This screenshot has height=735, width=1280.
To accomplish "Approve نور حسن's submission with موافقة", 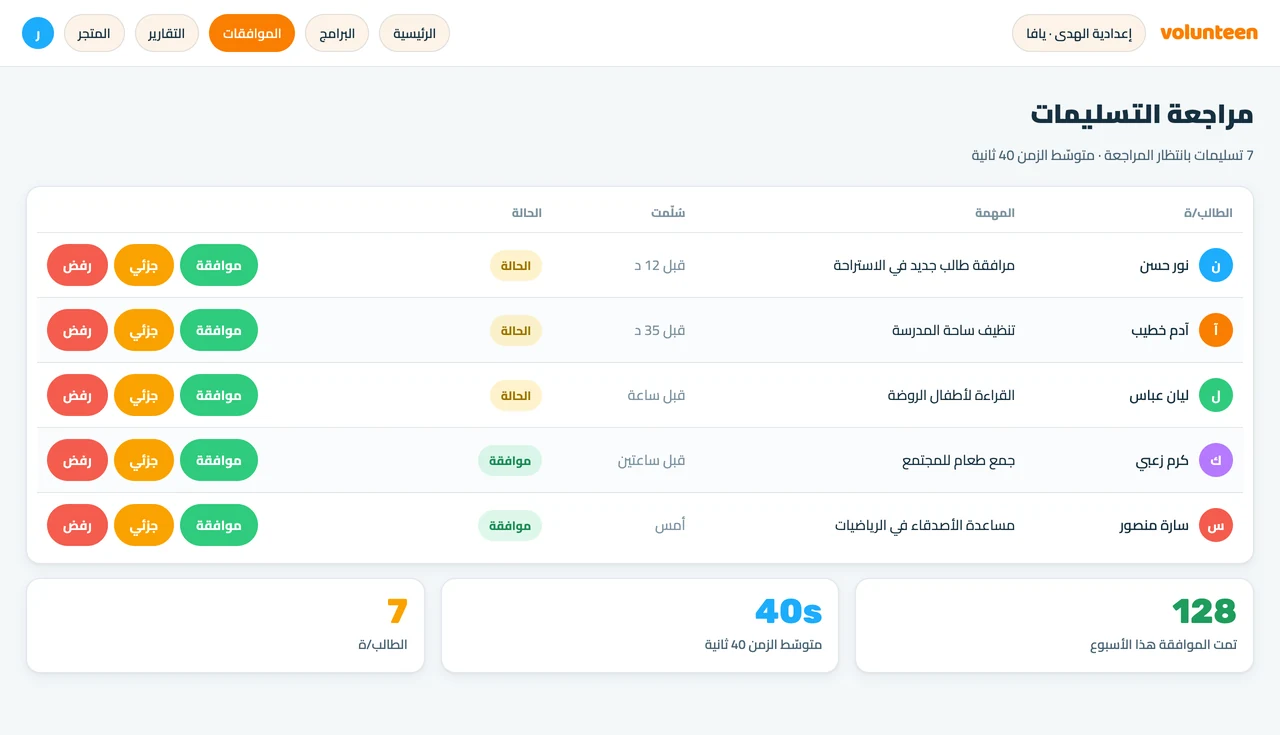I will tap(219, 265).
